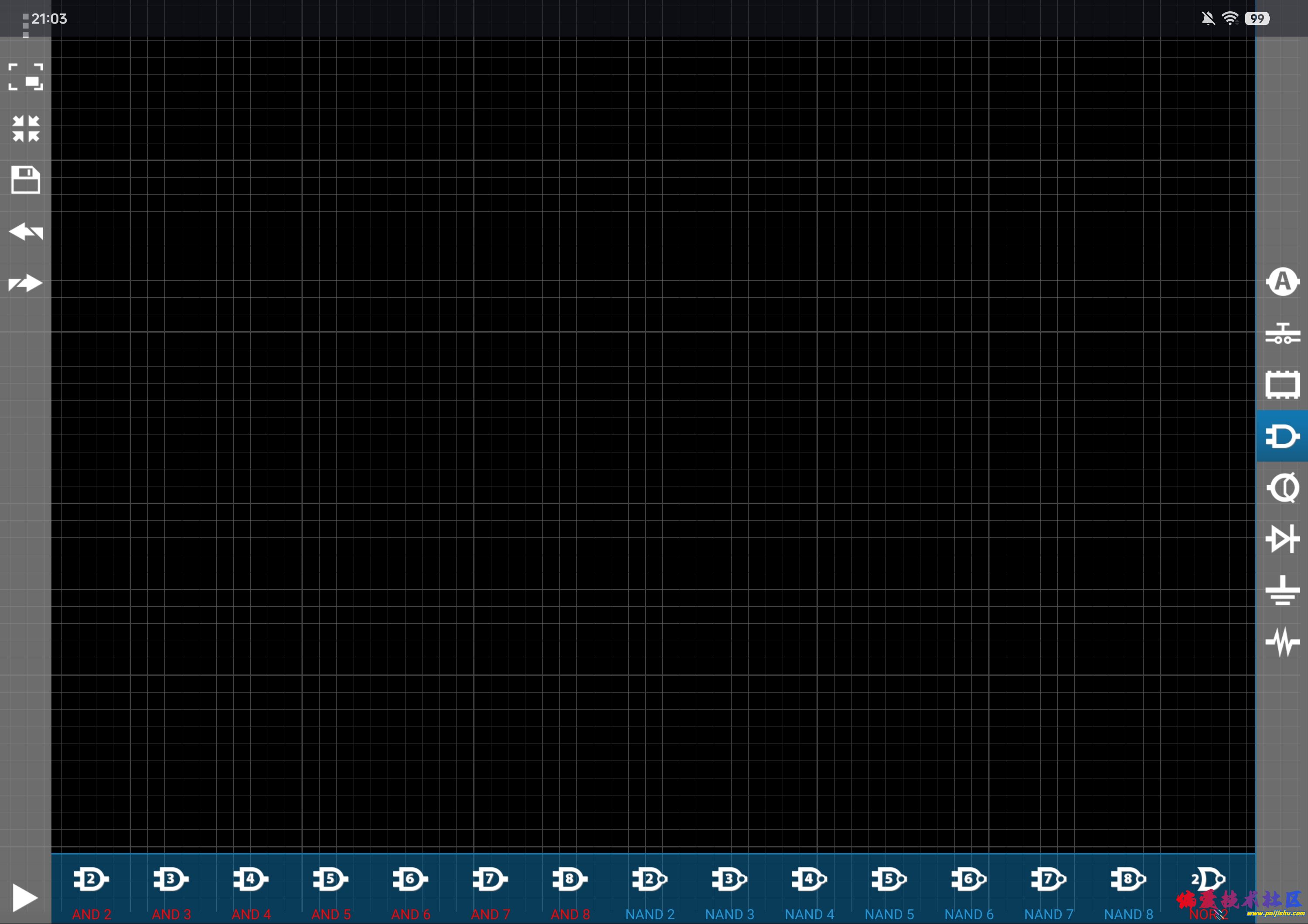Click the collapse arrows icon
Viewport: 1308px width, 924px height.
pyautogui.click(x=26, y=129)
